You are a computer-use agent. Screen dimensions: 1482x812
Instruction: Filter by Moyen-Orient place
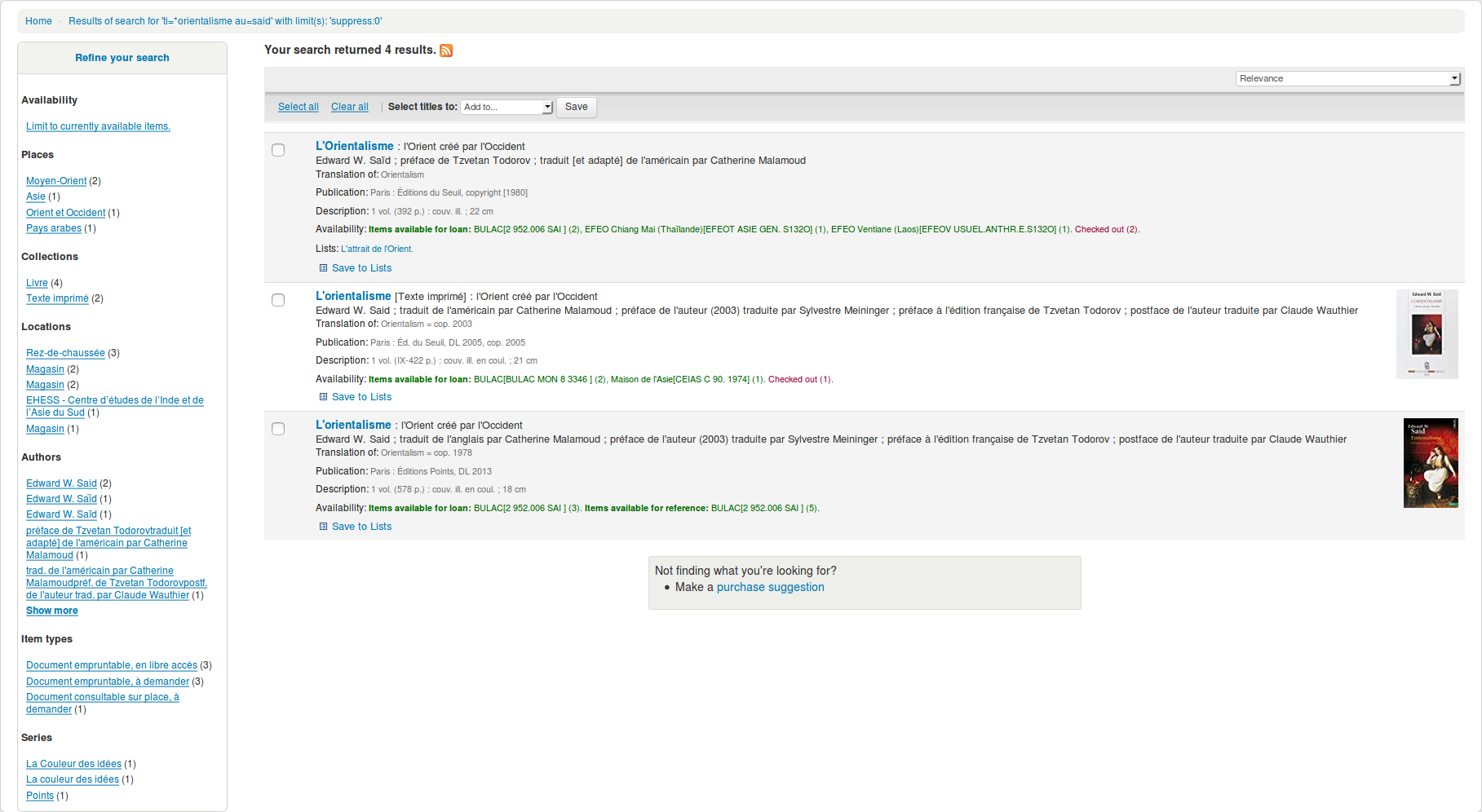tap(56, 181)
